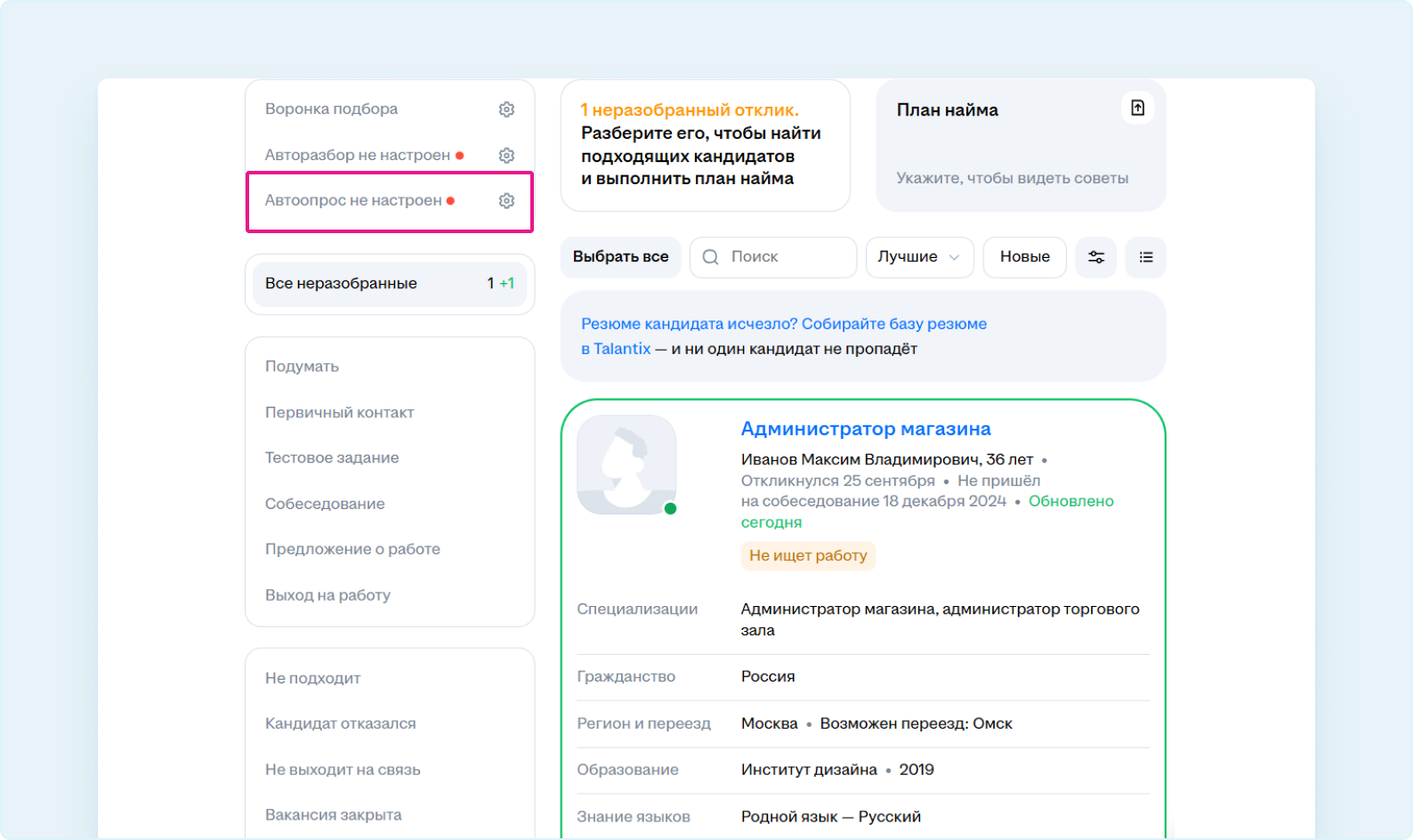Click the export icon in План найма
This screenshot has height=840, width=1413.
(x=1137, y=109)
